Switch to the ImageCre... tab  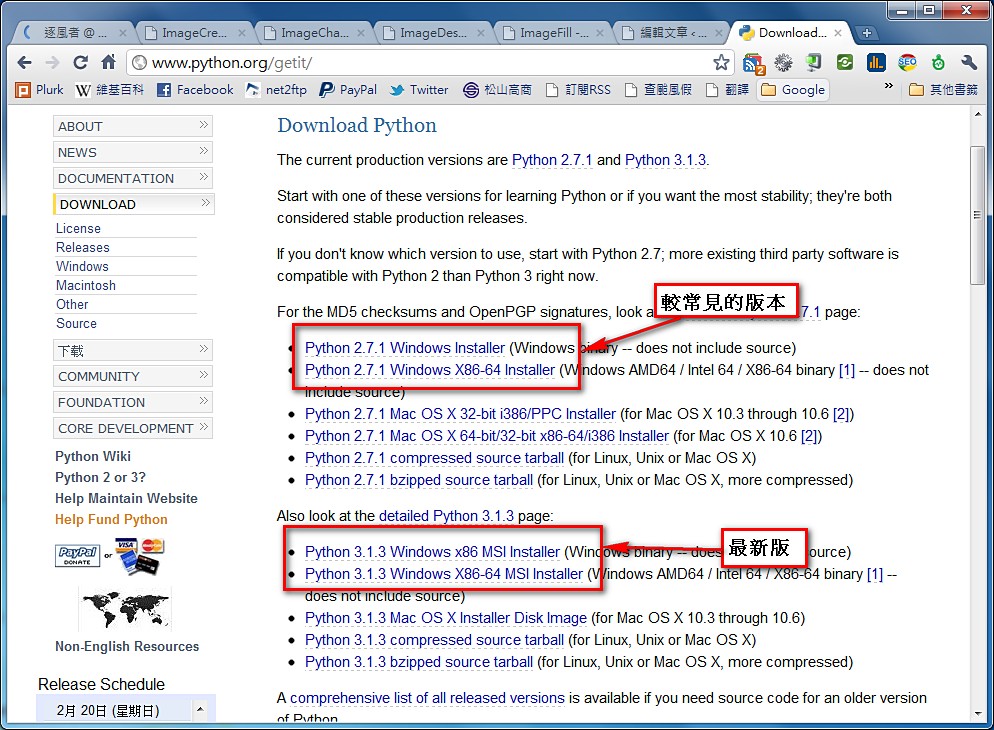[193, 33]
